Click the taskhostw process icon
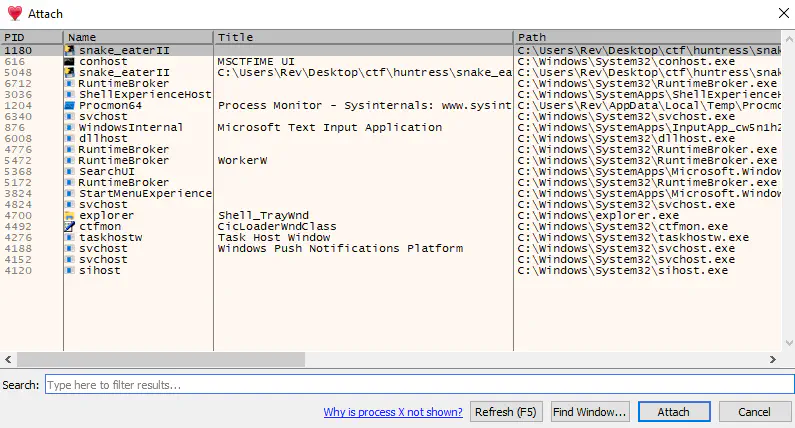The width and height of the screenshot is (795, 428). click(x=70, y=237)
